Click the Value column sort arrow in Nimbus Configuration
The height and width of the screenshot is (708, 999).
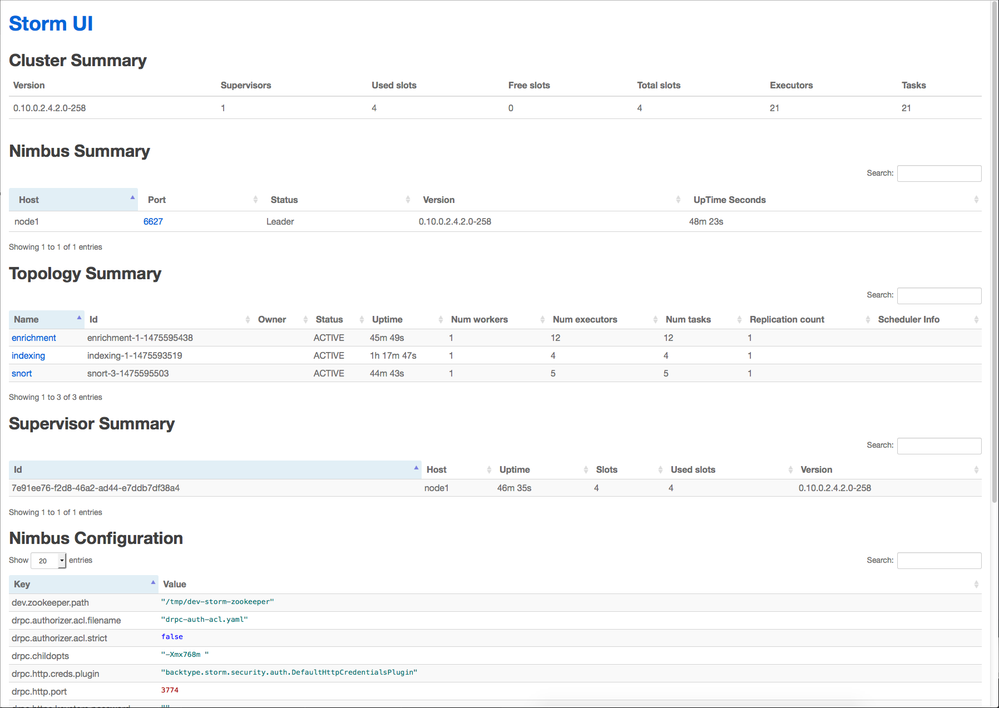(977, 584)
